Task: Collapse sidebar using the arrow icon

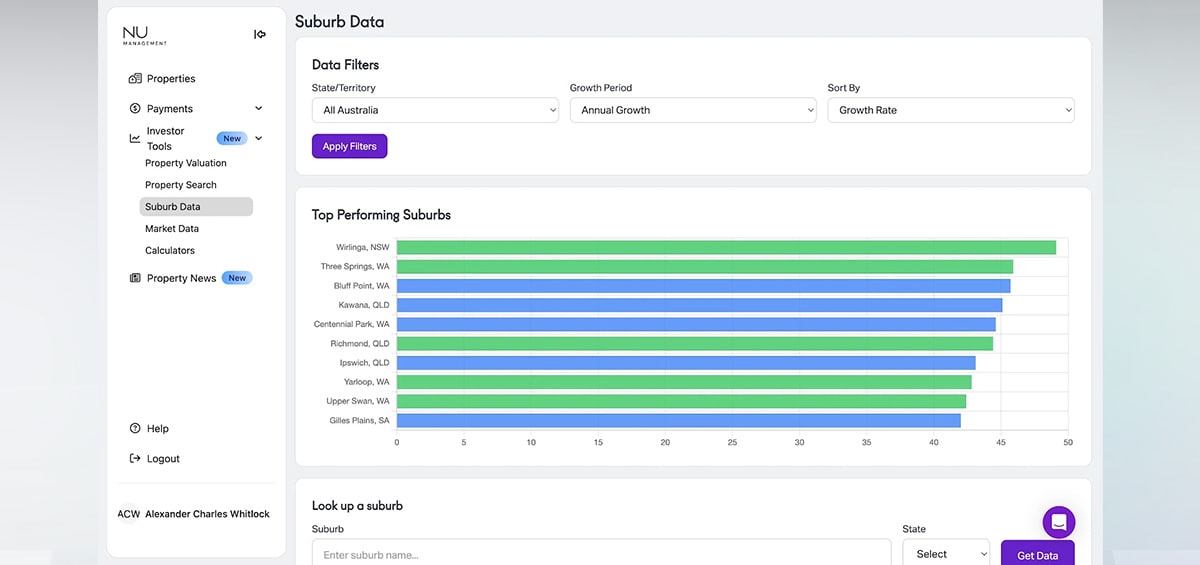Action: click(x=260, y=34)
